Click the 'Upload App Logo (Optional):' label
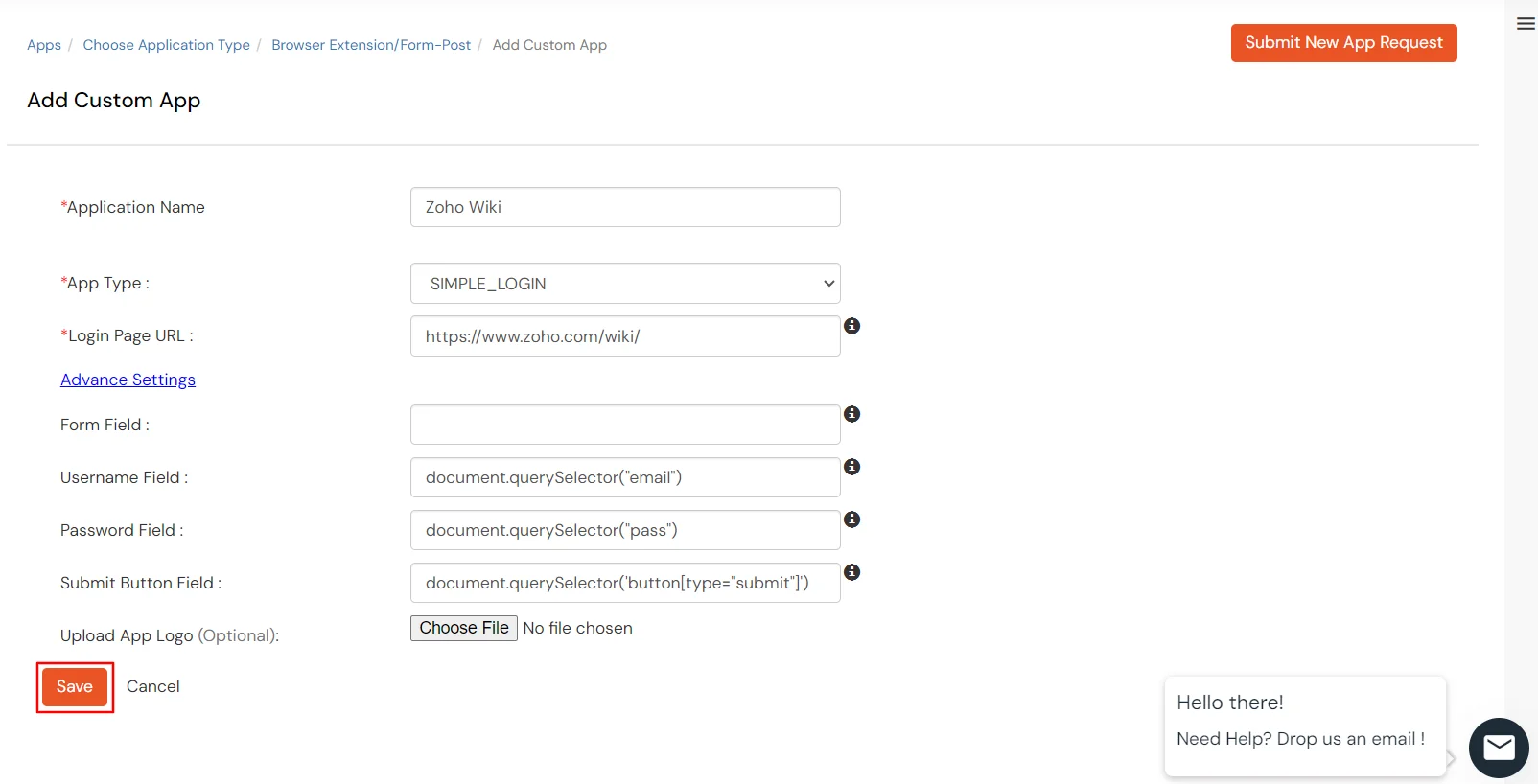The height and width of the screenshot is (784, 1538). tap(170, 635)
